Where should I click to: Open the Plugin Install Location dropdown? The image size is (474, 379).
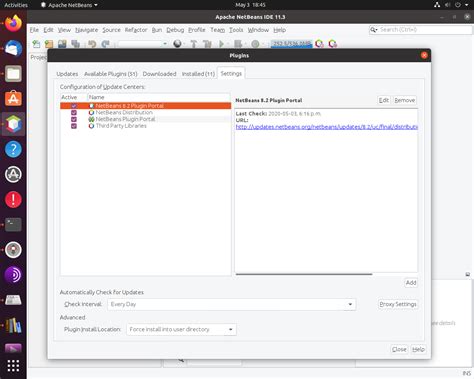click(x=181, y=329)
